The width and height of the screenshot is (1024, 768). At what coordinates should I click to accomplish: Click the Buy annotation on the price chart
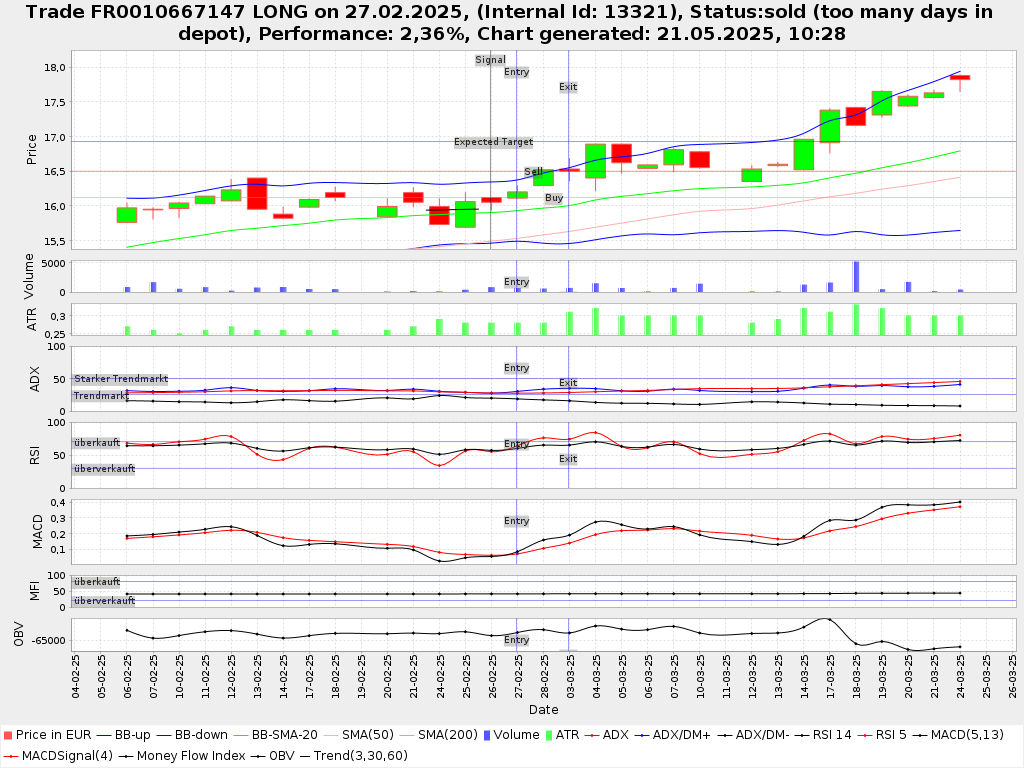click(554, 198)
